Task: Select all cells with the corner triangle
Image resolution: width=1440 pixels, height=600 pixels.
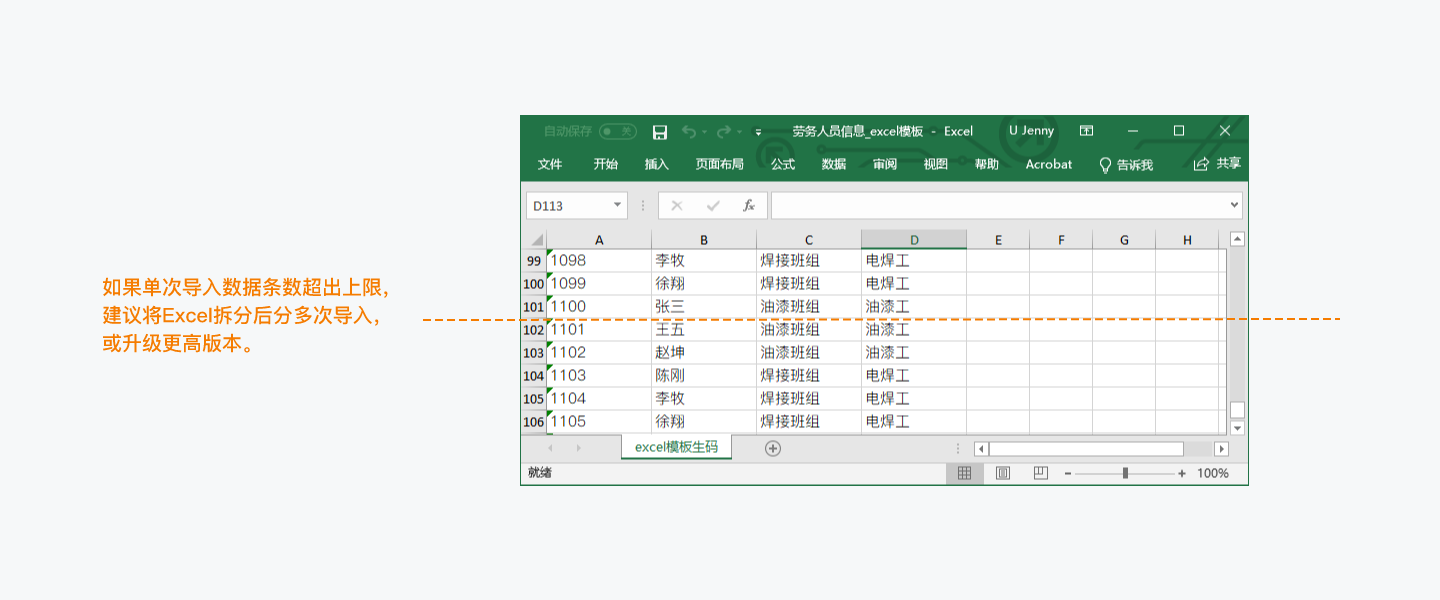Action: pyautogui.click(x=535, y=240)
